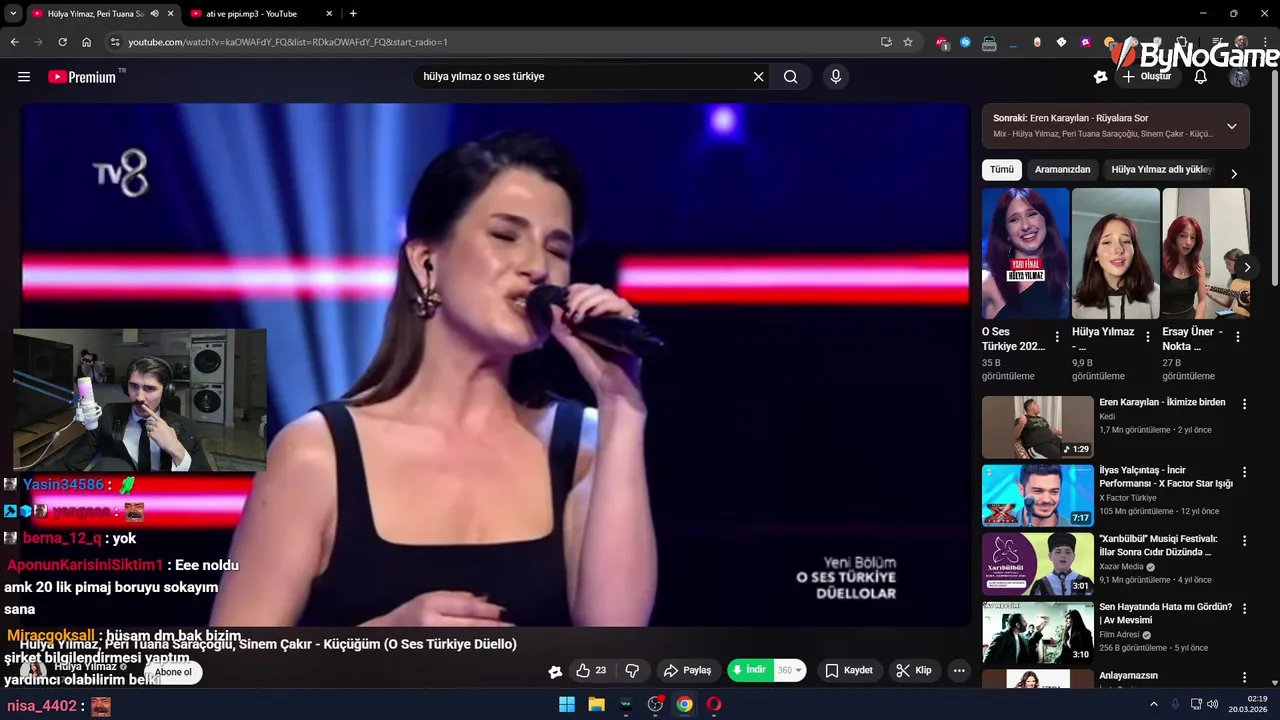The height and width of the screenshot is (720, 1280).
Task: Subscribe using the Abone ol button
Action: click(x=173, y=672)
